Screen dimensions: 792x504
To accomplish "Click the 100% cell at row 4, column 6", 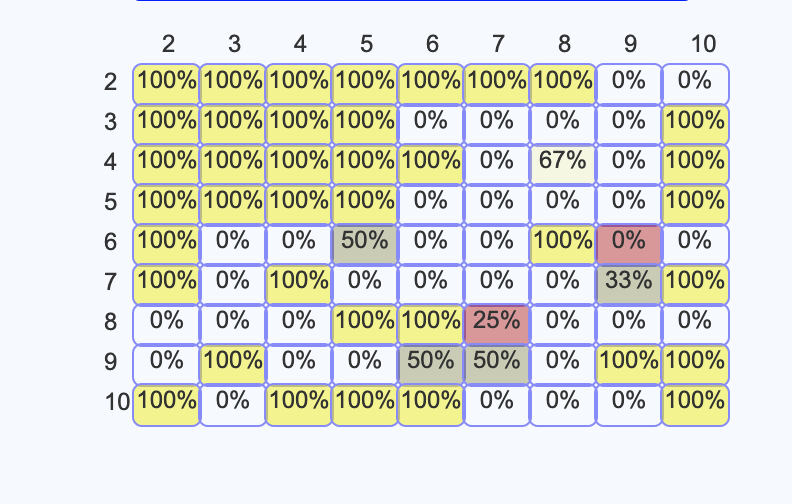I will [431, 164].
